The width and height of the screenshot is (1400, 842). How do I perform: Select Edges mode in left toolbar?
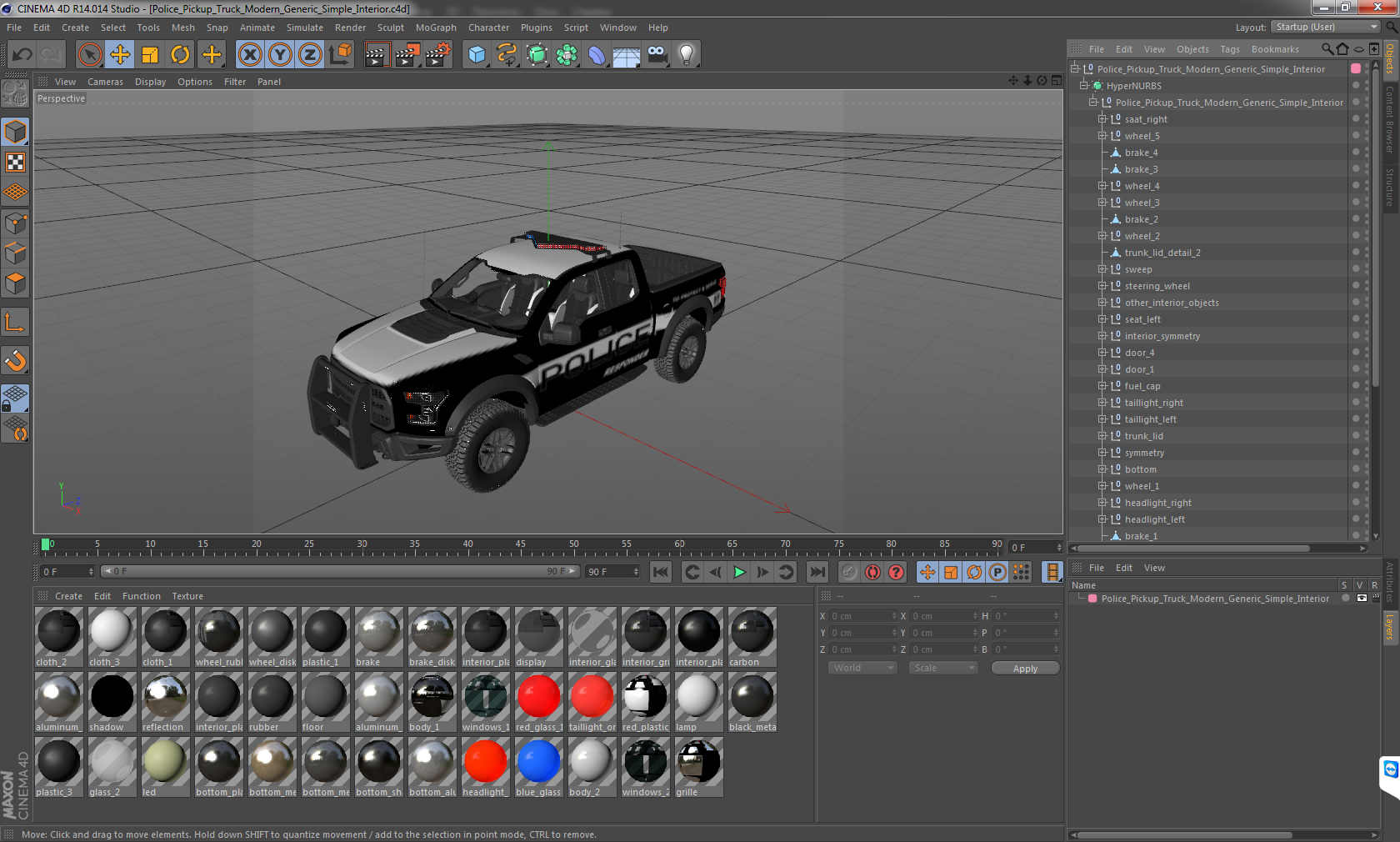pos(16,253)
